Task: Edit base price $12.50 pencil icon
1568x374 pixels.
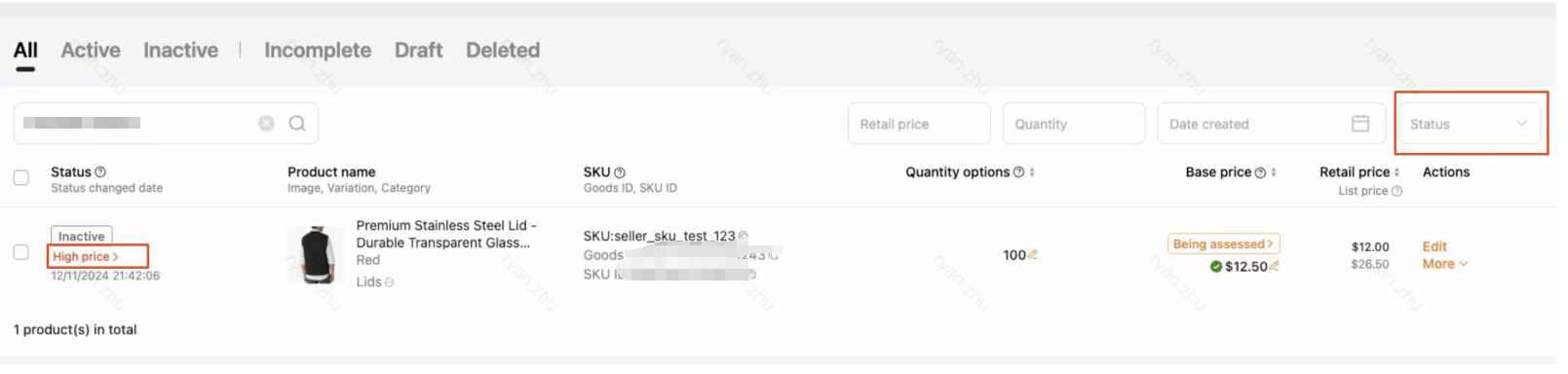Action: 1275,266
